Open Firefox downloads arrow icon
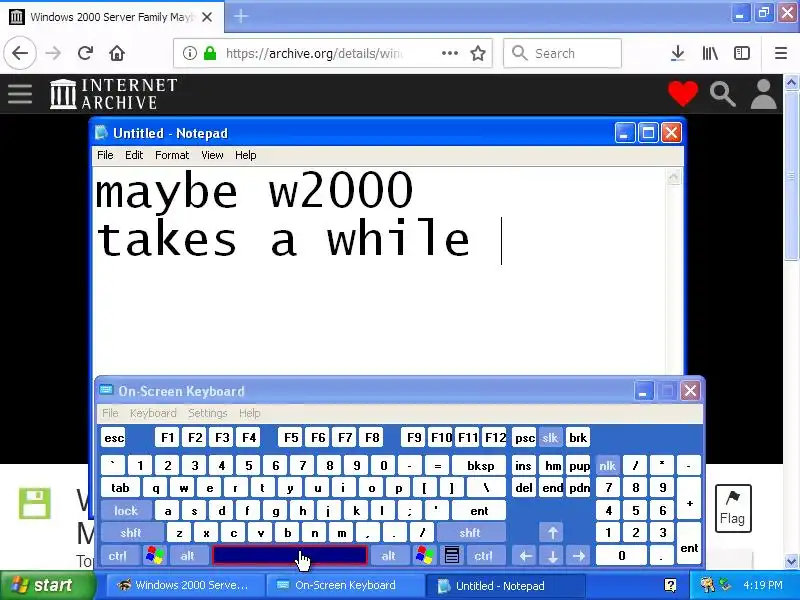The width and height of the screenshot is (800, 600). [x=678, y=53]
